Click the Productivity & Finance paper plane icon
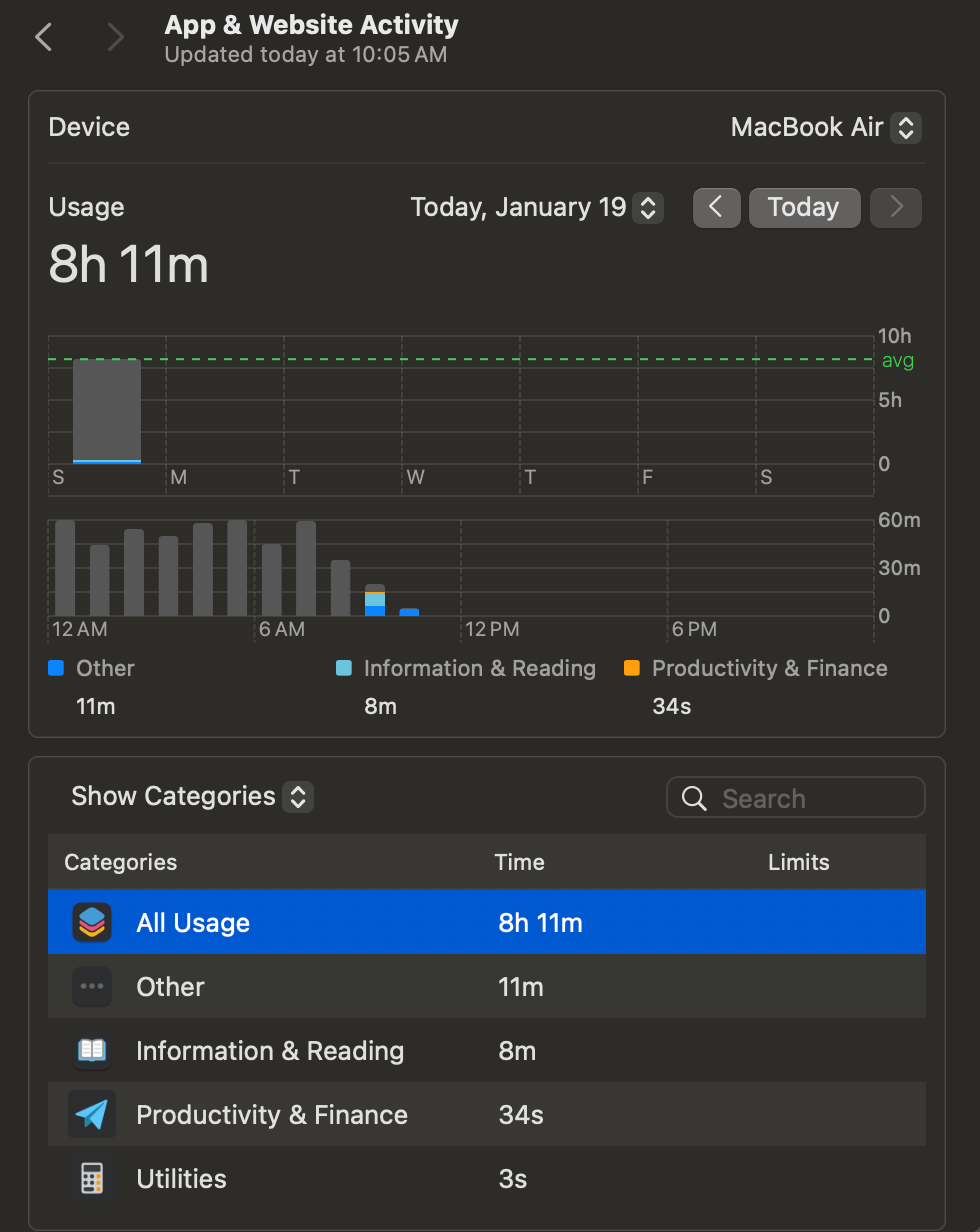 pyautogui.click(x=92, y=1114)
